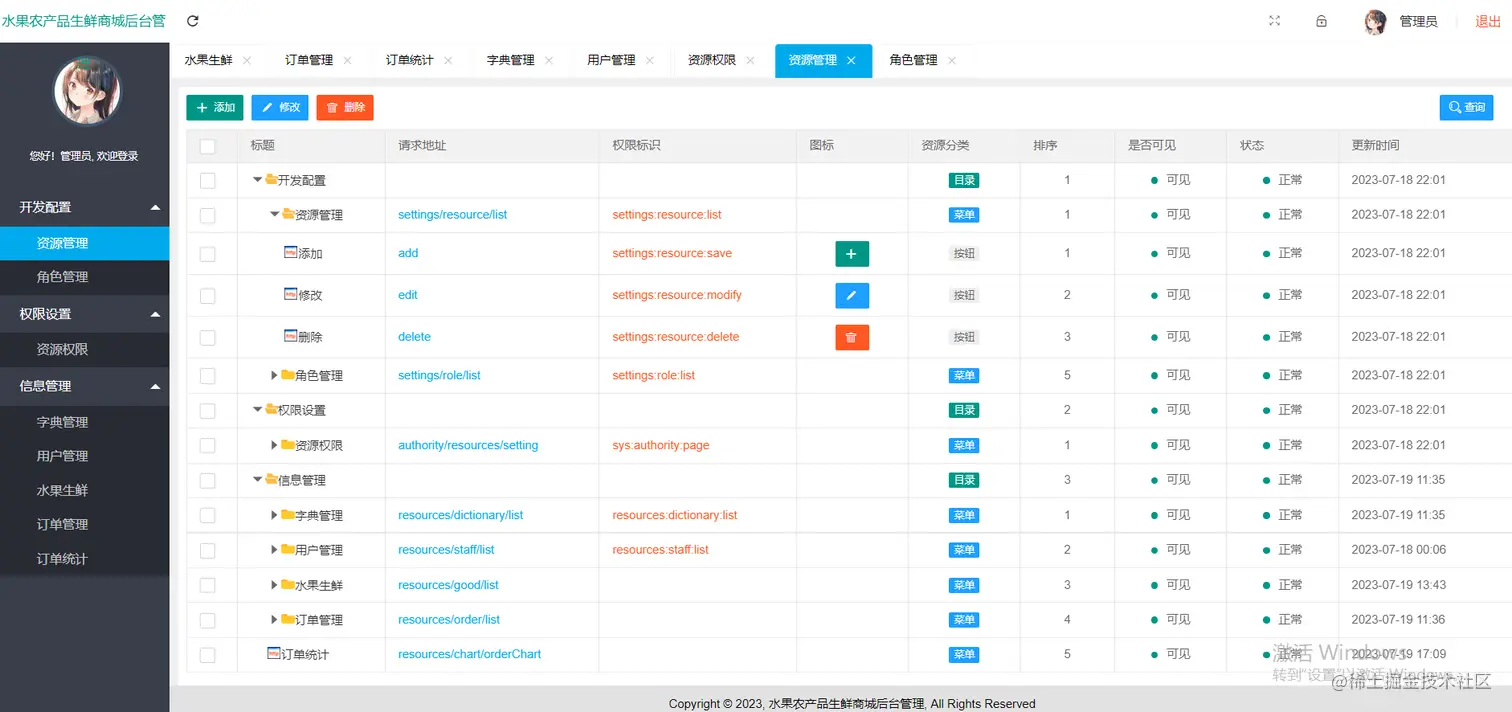Close the 订单统计 tab with its X
Screen dimensions: 1512x712
click(x=448, y=60)
